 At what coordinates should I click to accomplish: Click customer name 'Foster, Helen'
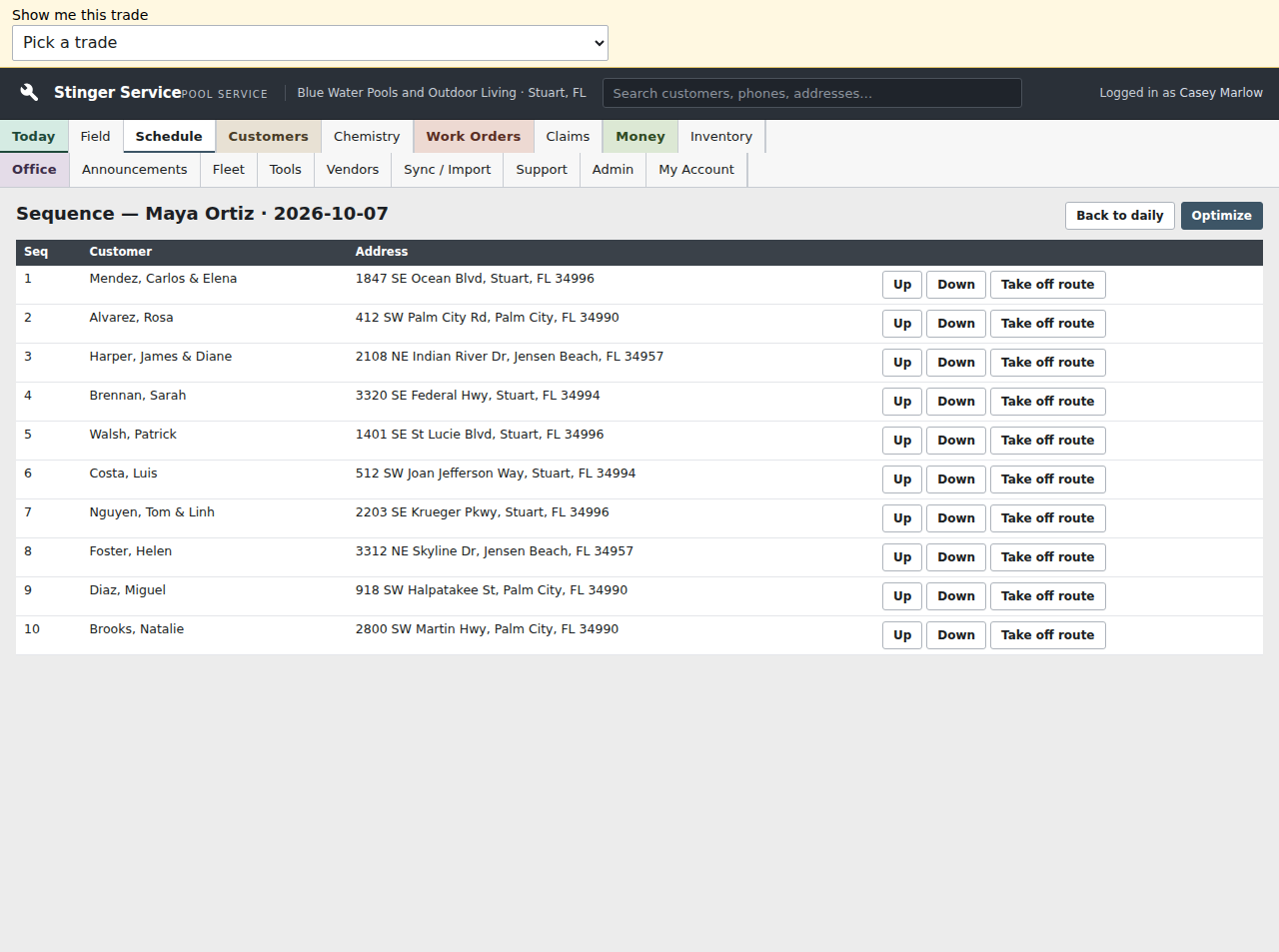[x=131, y=551]
